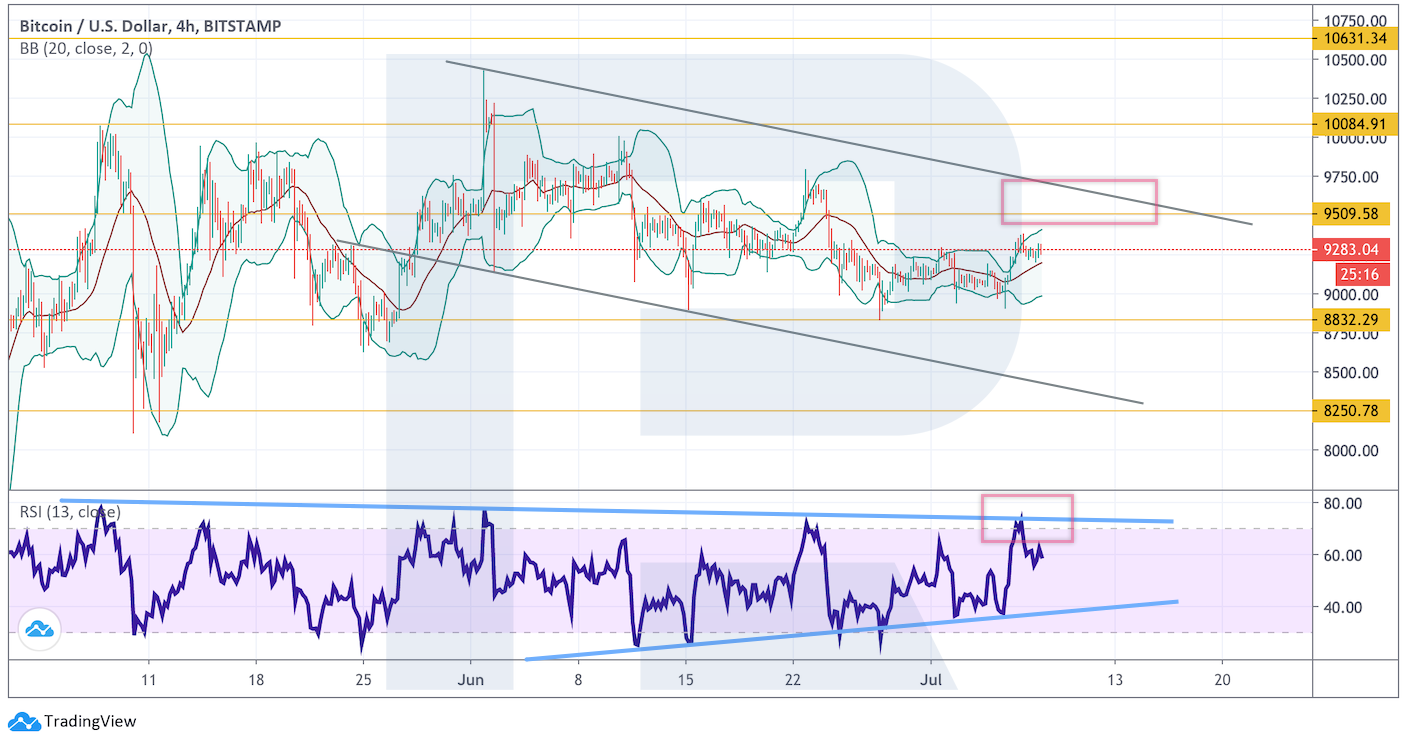This screenshot has height=745, width=1407.
Task: Click the 9509.58 resistance price label
Action: (1350, 214)
